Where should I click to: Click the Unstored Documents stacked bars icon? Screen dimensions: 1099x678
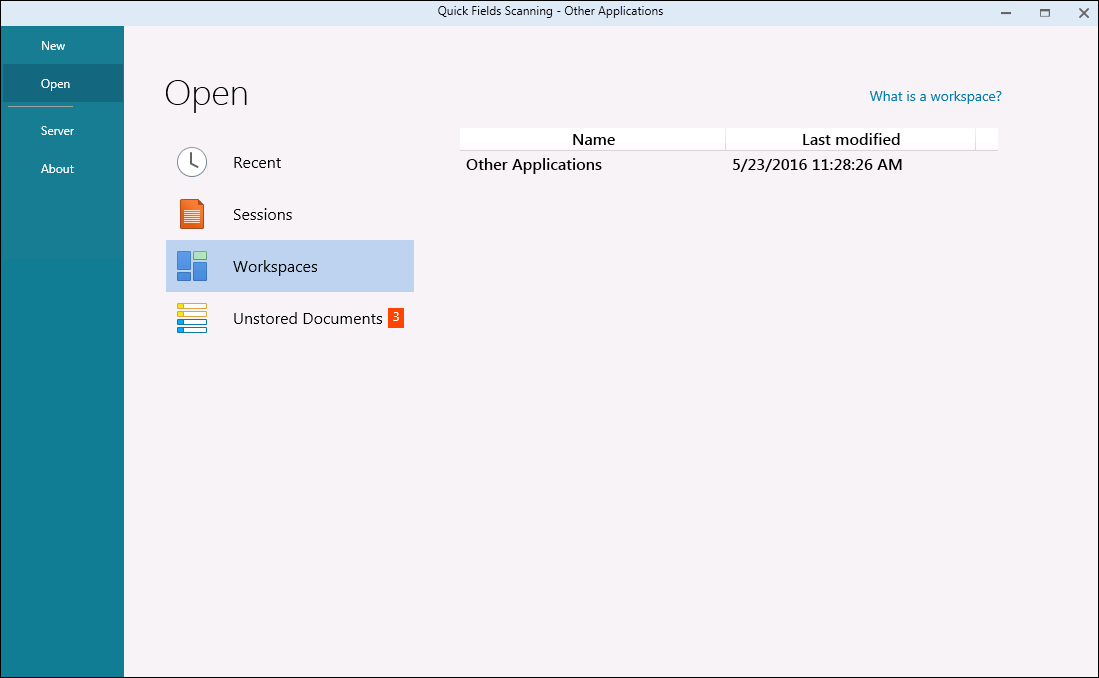coord(192,318)
